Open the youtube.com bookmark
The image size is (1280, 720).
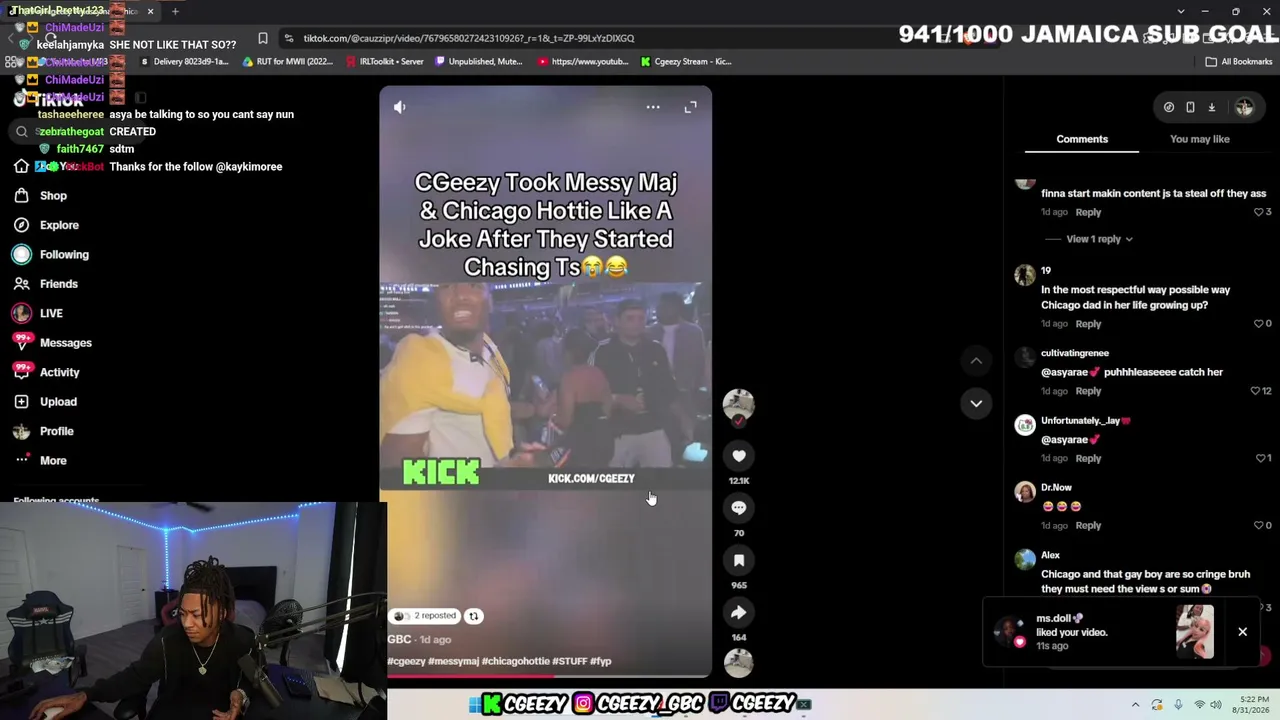point(584,62)
